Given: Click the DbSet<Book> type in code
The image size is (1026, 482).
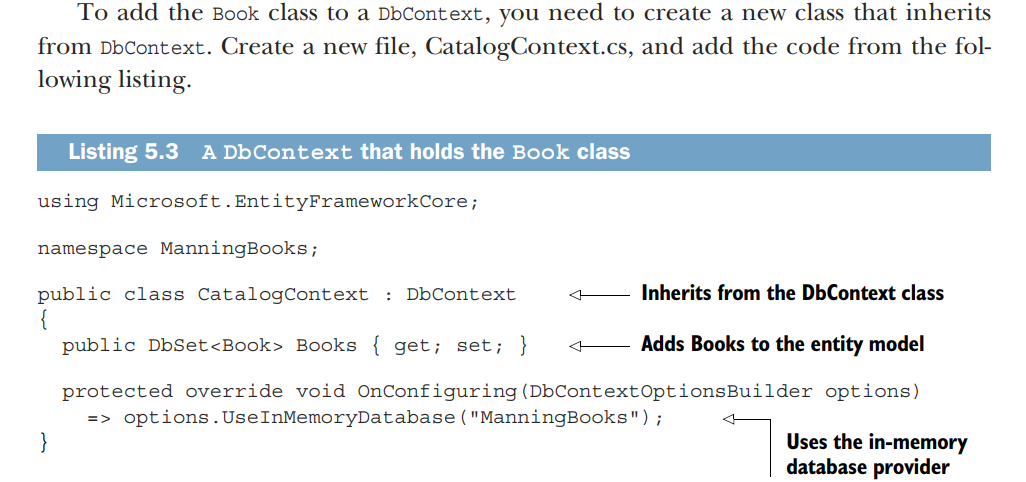Looking at the screenshot, I should pyautogui.click(x=216, y=345).
